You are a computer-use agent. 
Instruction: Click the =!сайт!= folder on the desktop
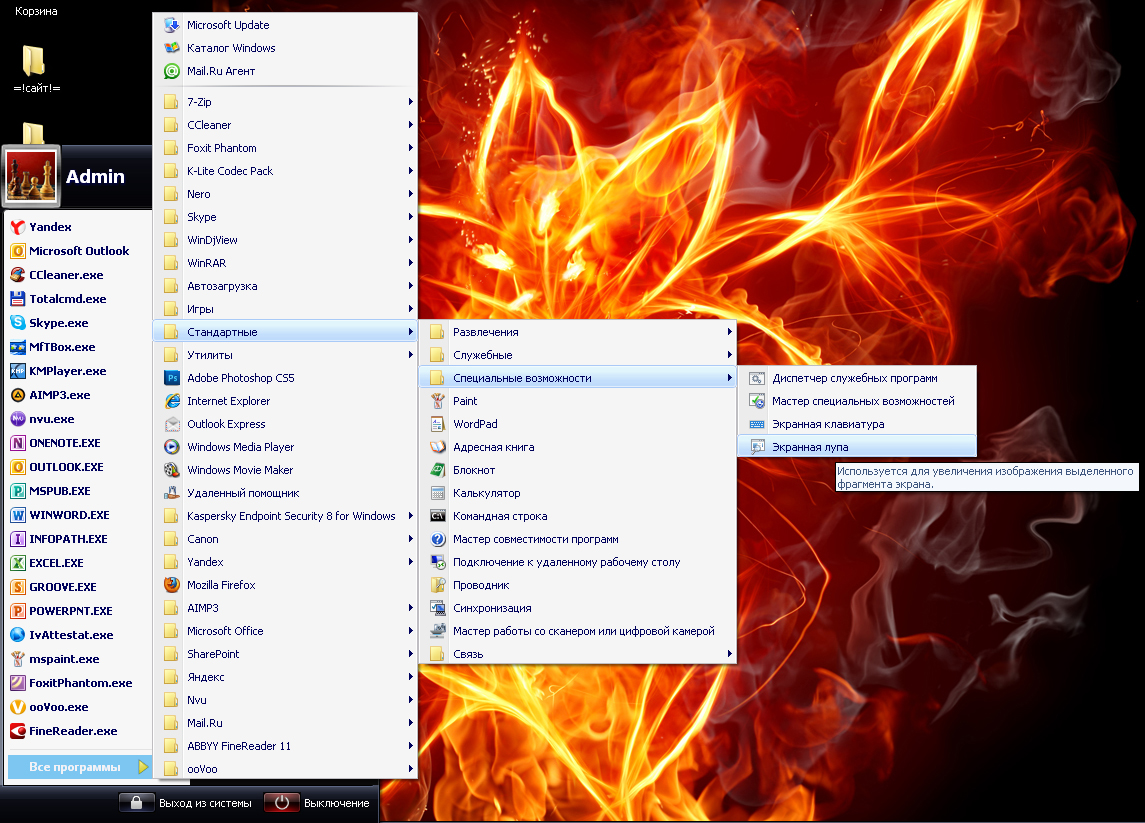point(34,70)
